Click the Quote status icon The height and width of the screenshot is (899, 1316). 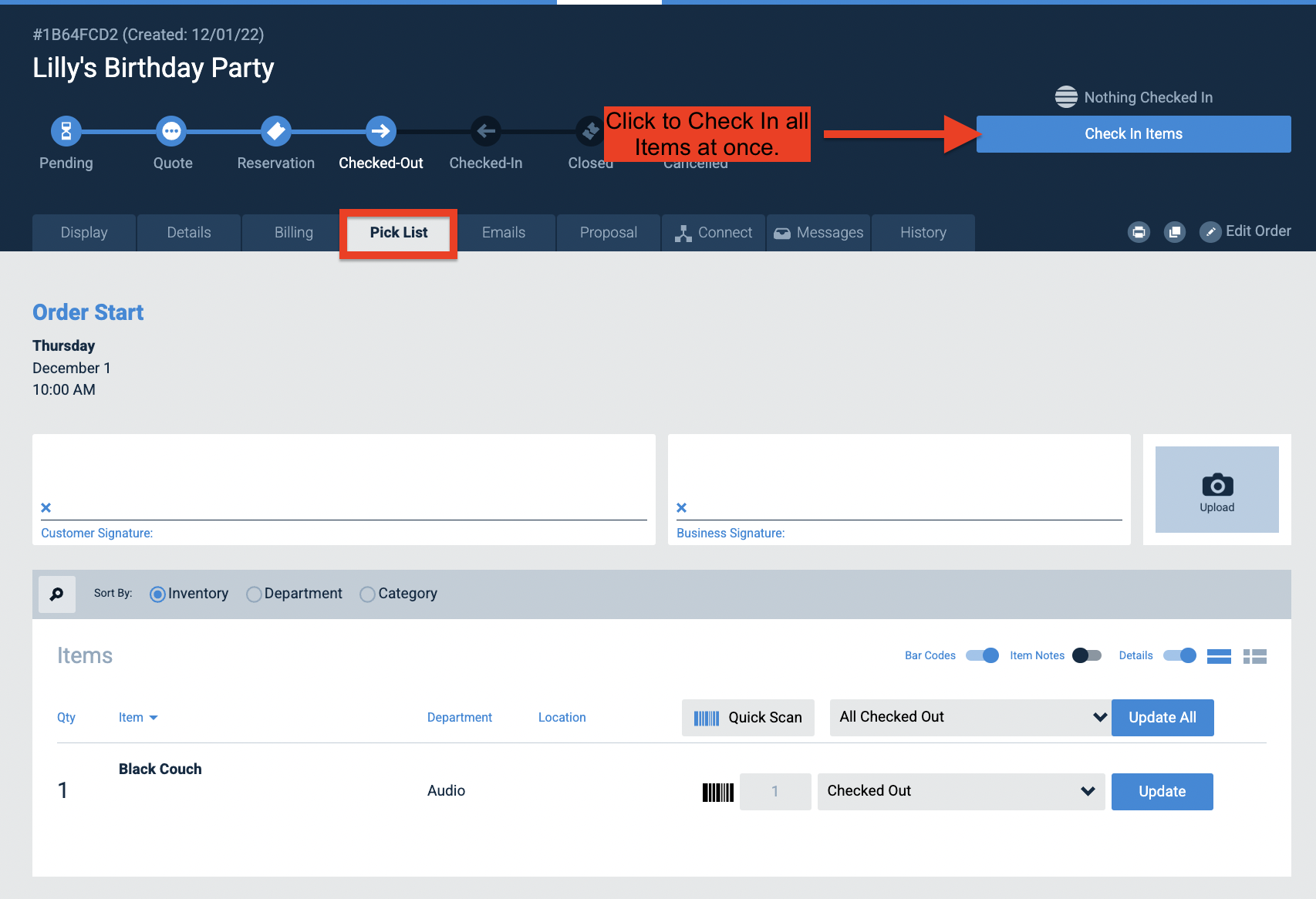pos(171,131)
